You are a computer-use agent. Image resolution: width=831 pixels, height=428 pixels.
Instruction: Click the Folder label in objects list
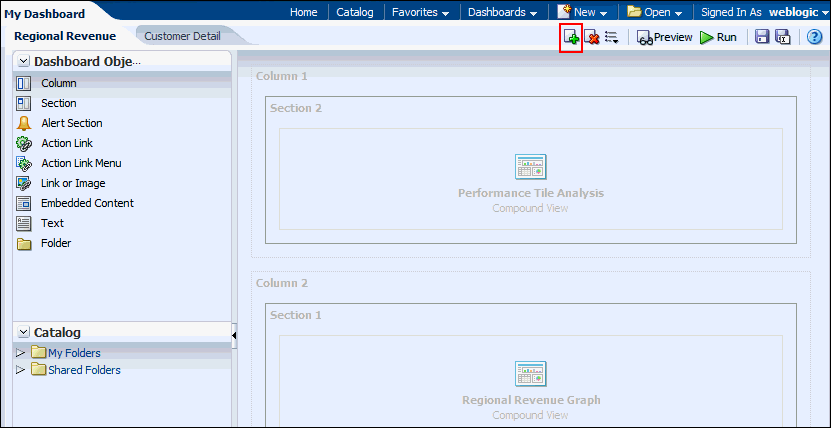[56, 244]
